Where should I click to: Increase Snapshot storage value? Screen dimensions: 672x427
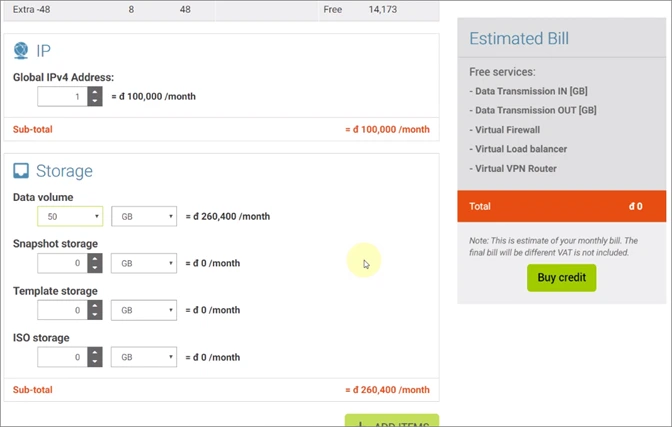click(x=95, y=258)
